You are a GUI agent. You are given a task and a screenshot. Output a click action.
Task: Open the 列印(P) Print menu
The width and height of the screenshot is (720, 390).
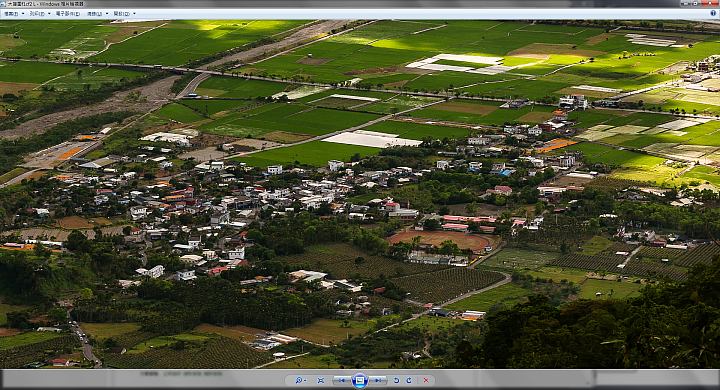click(x=39, y=14)
